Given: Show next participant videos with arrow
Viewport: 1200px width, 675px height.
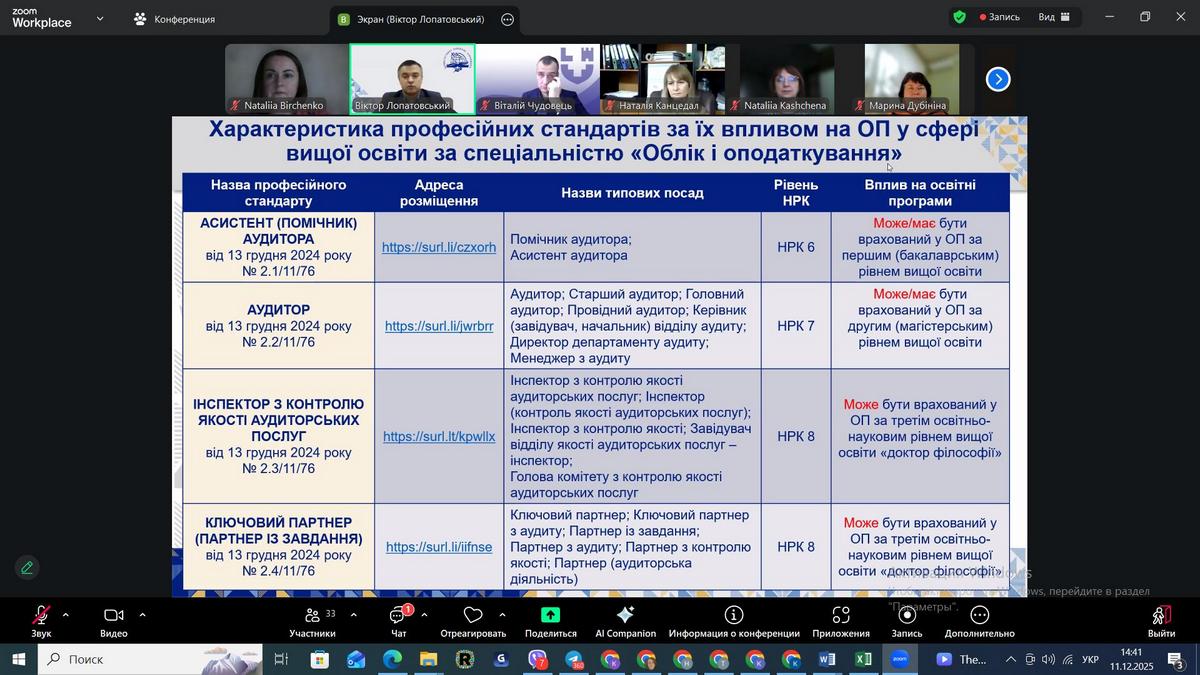Looking at the screenshot, I should pos(998,79).
